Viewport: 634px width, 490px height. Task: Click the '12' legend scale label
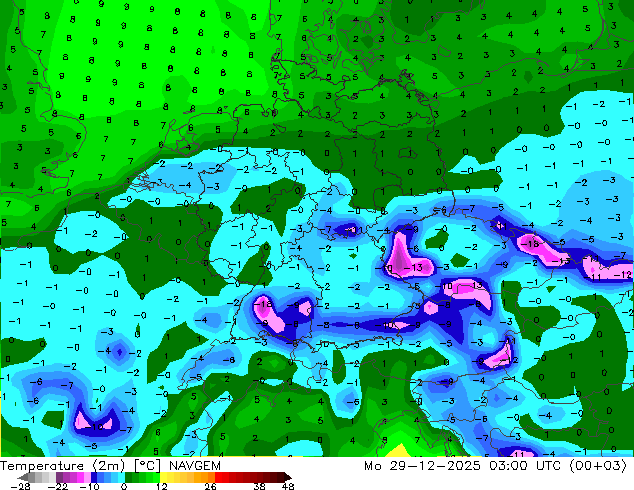coord(162,486)
